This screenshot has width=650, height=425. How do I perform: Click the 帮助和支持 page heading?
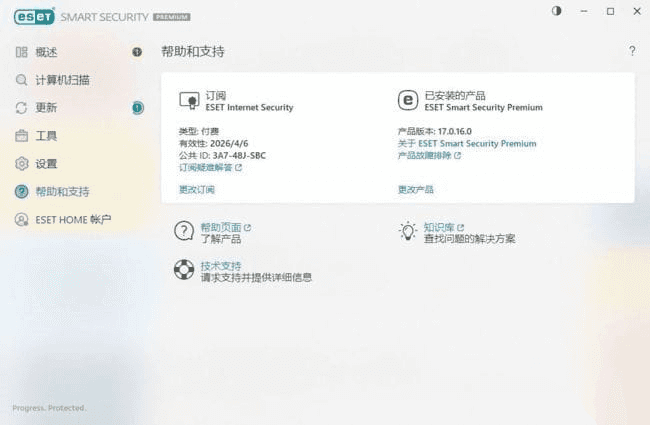click(x=193, y=51)
